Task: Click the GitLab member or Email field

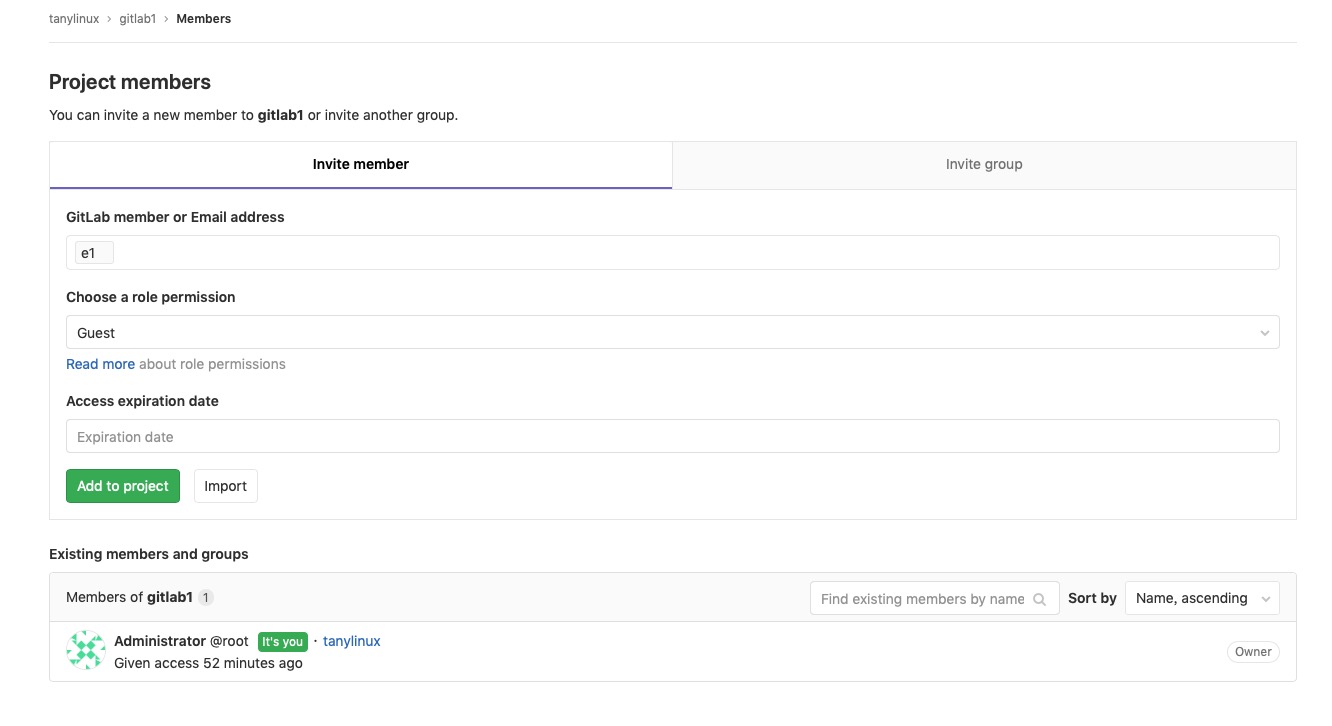Action: click(673, 253)
